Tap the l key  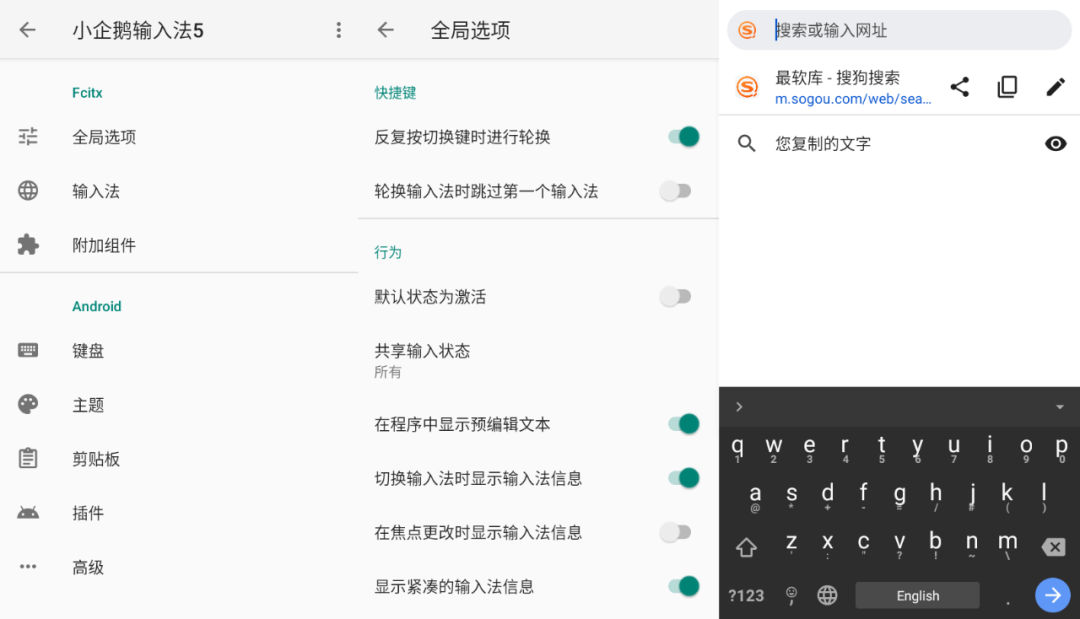[x=1044, y=497]
